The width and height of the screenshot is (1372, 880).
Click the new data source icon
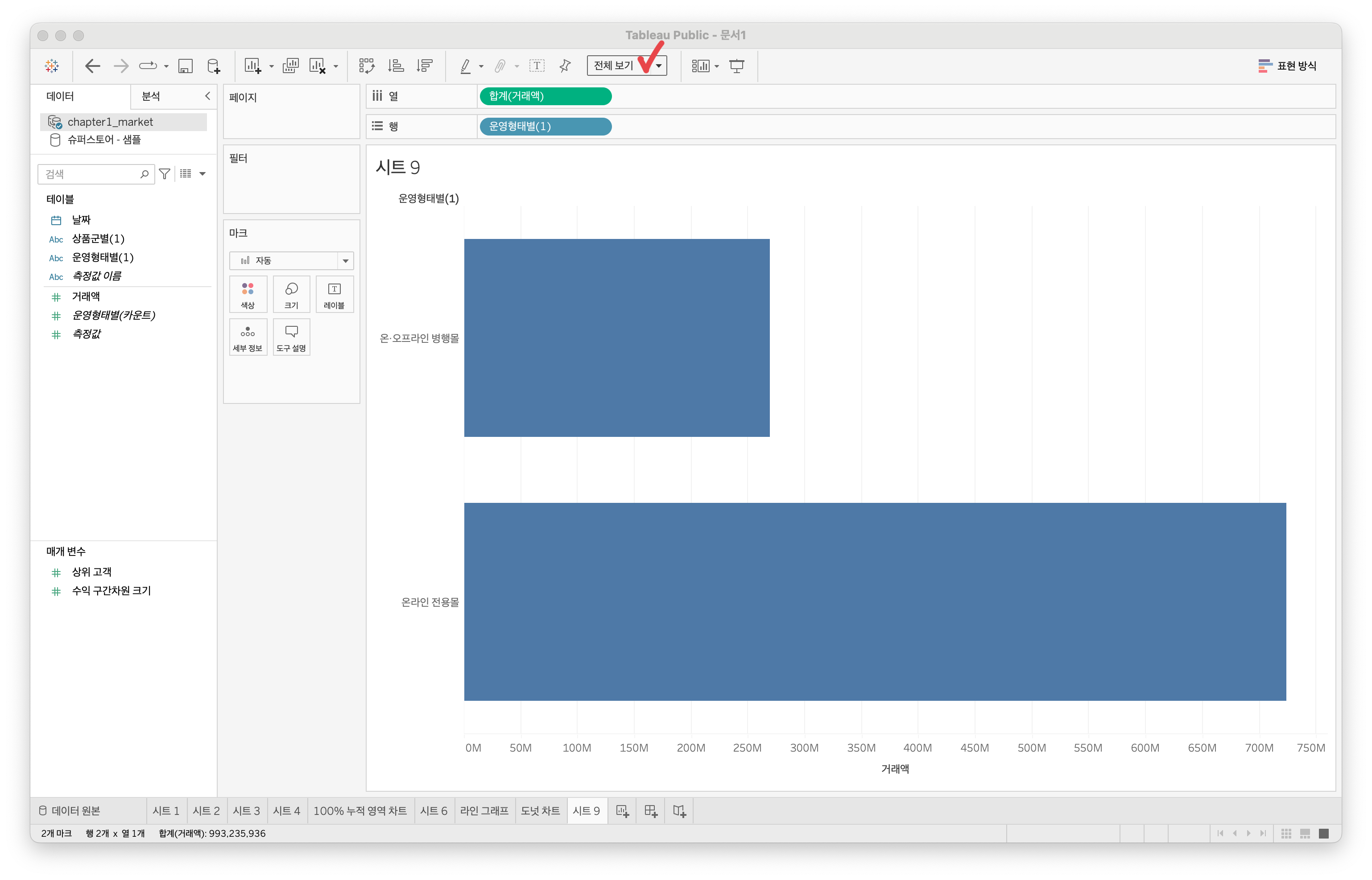[214, 66]
